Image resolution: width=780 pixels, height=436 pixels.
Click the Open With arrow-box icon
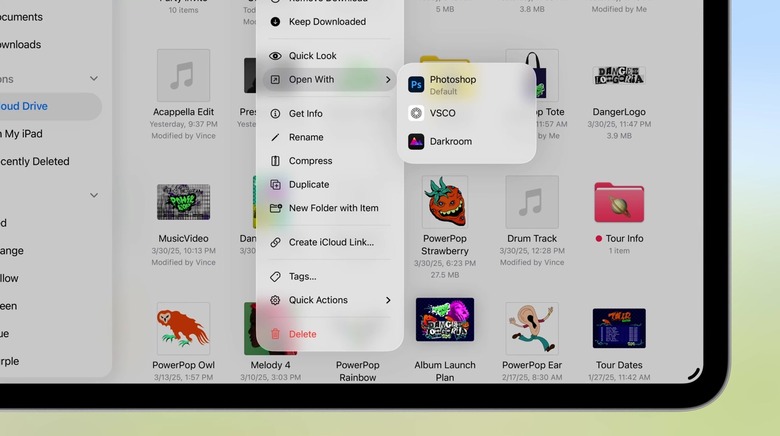pos(275,79)
